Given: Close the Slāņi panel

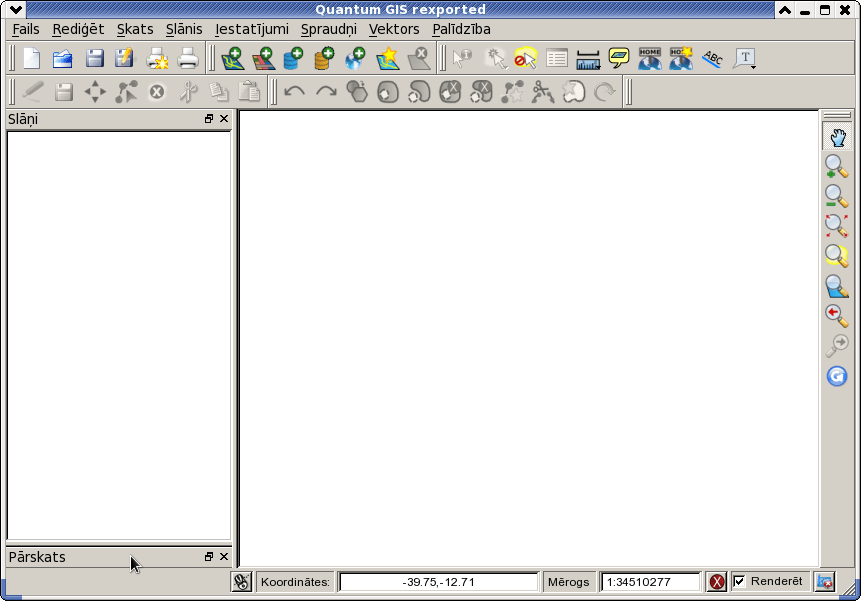Looking at the screenshot, I should [224, 119].
